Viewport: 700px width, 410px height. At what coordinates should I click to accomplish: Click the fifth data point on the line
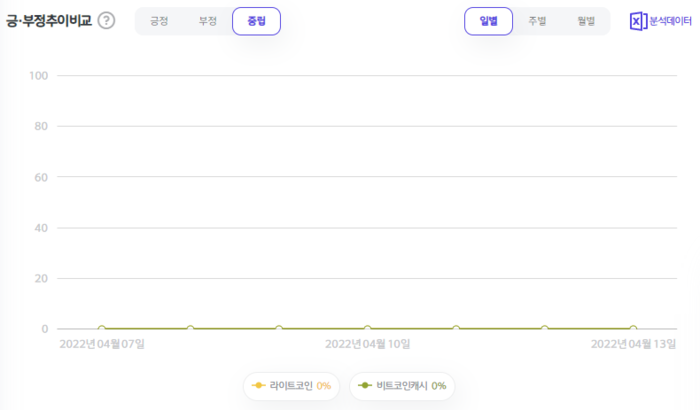pos(456,328)
